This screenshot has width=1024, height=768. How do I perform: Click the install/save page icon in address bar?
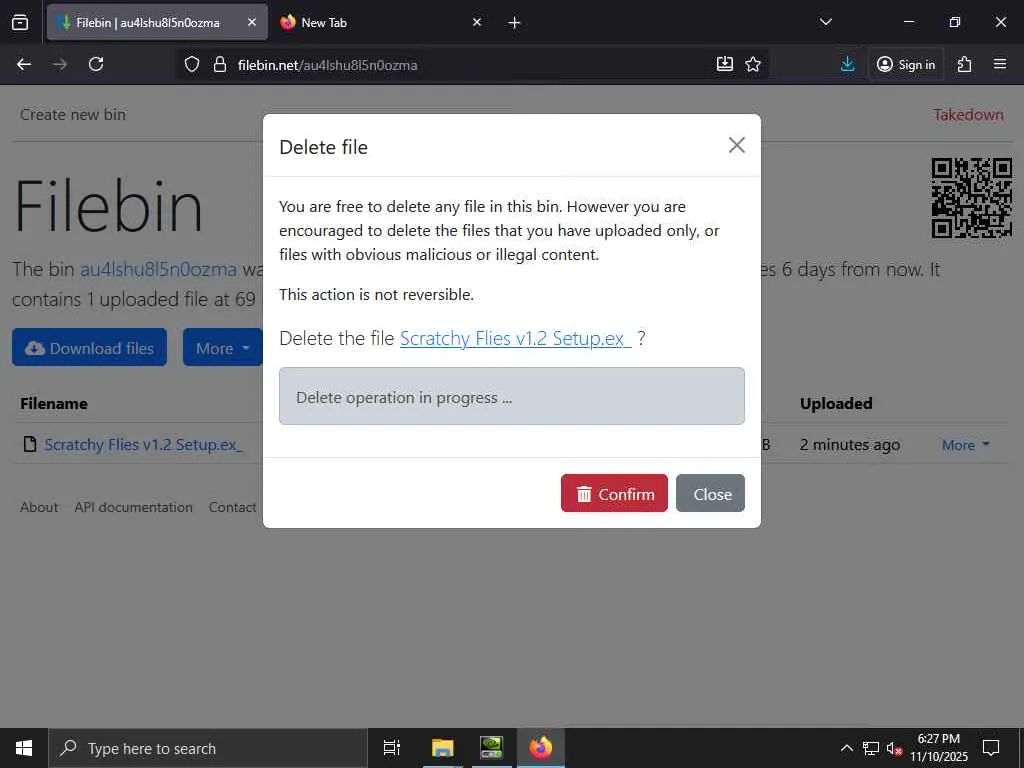724,64
